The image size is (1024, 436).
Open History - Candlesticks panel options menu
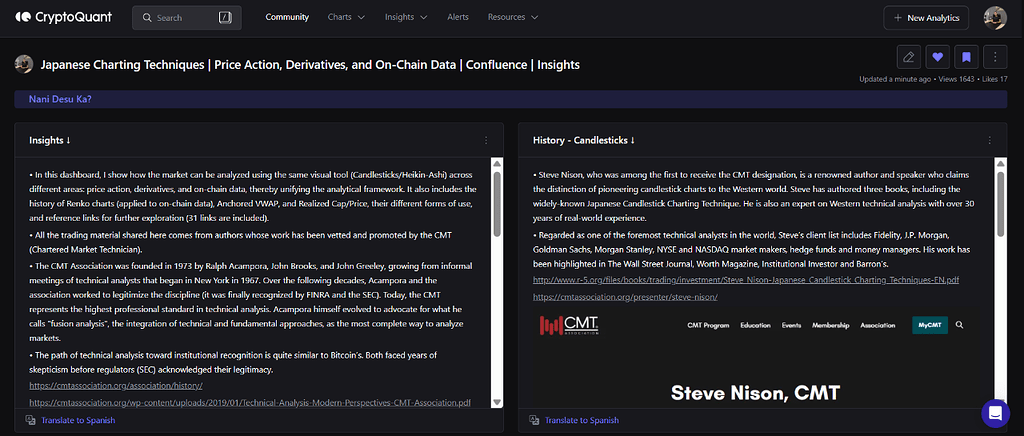[x=989, y=140]
